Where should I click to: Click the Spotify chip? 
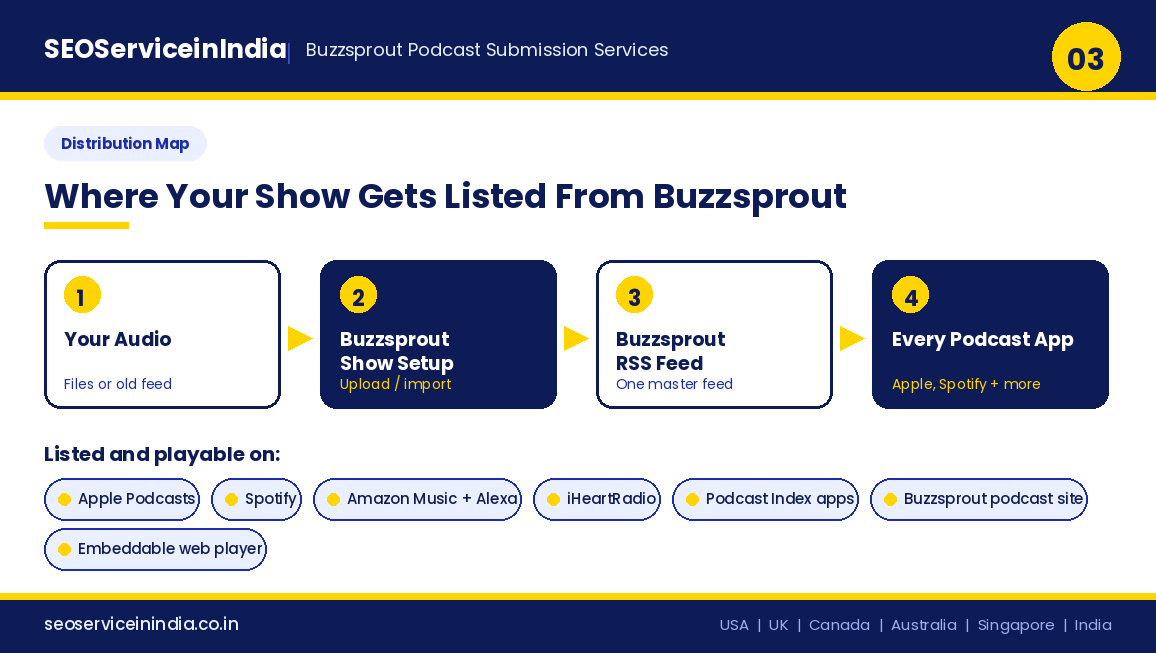pos(257,499)
